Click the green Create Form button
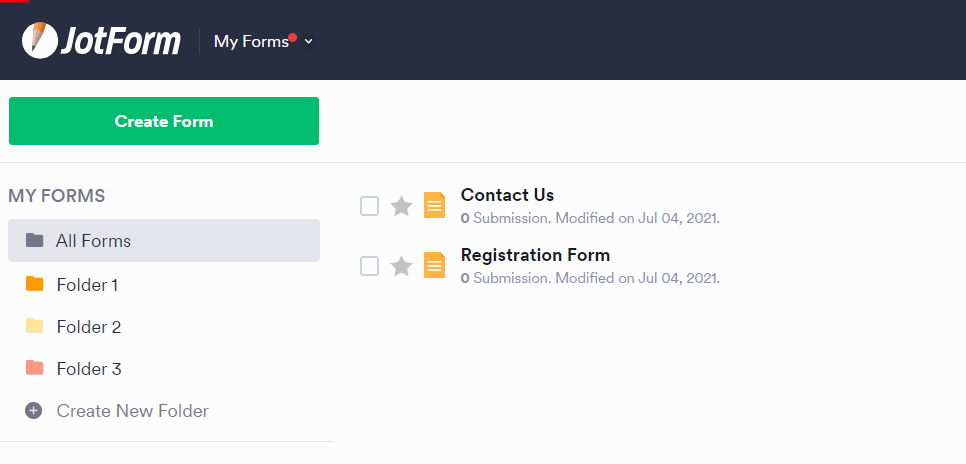The width and height of the screenshot is (966, 464). 164,121
